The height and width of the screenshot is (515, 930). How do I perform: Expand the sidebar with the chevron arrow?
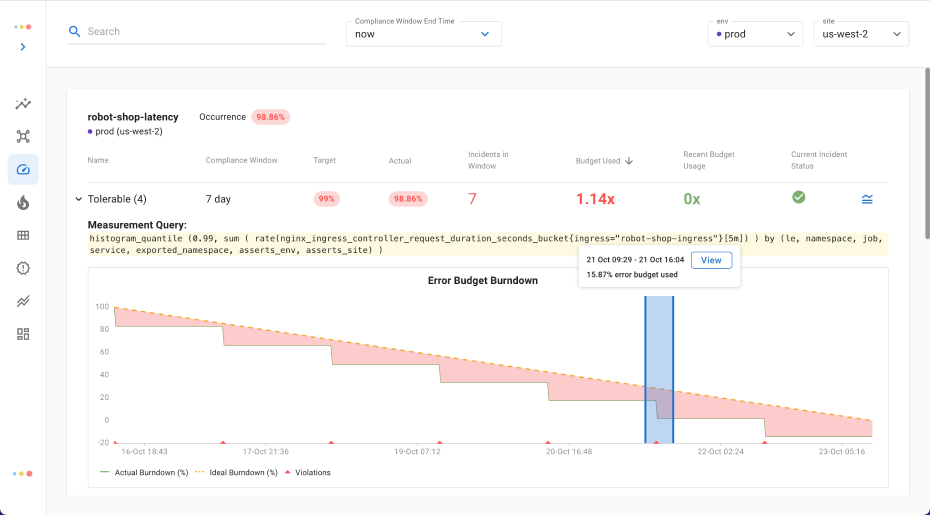[23, 47]
